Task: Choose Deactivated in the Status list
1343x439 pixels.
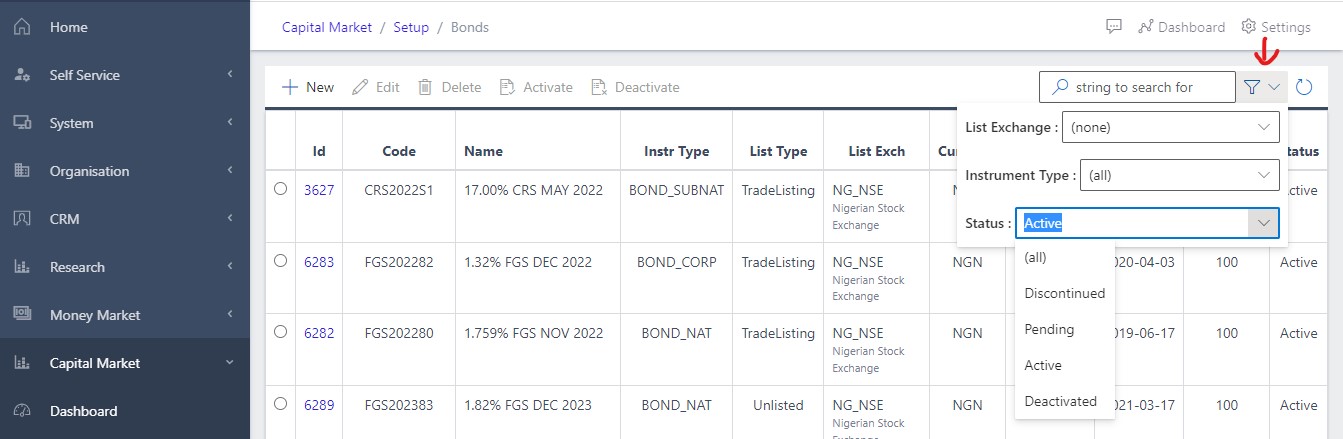Action: [1065, 401]
